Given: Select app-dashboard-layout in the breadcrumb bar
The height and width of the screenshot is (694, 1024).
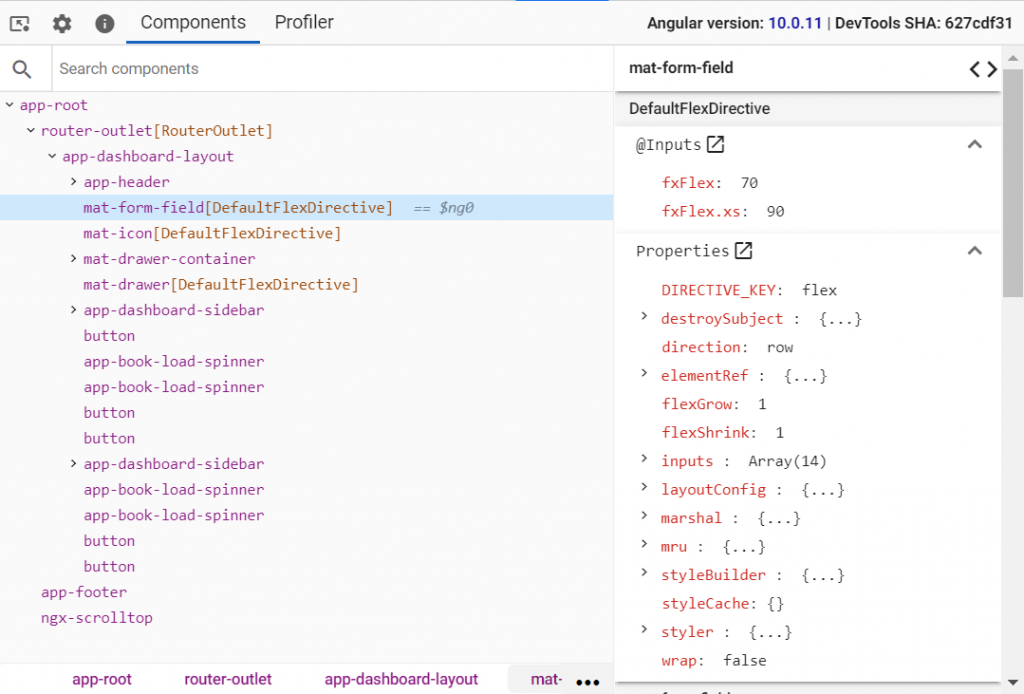Looking at the screenshot, I should (x=401, y=679).
